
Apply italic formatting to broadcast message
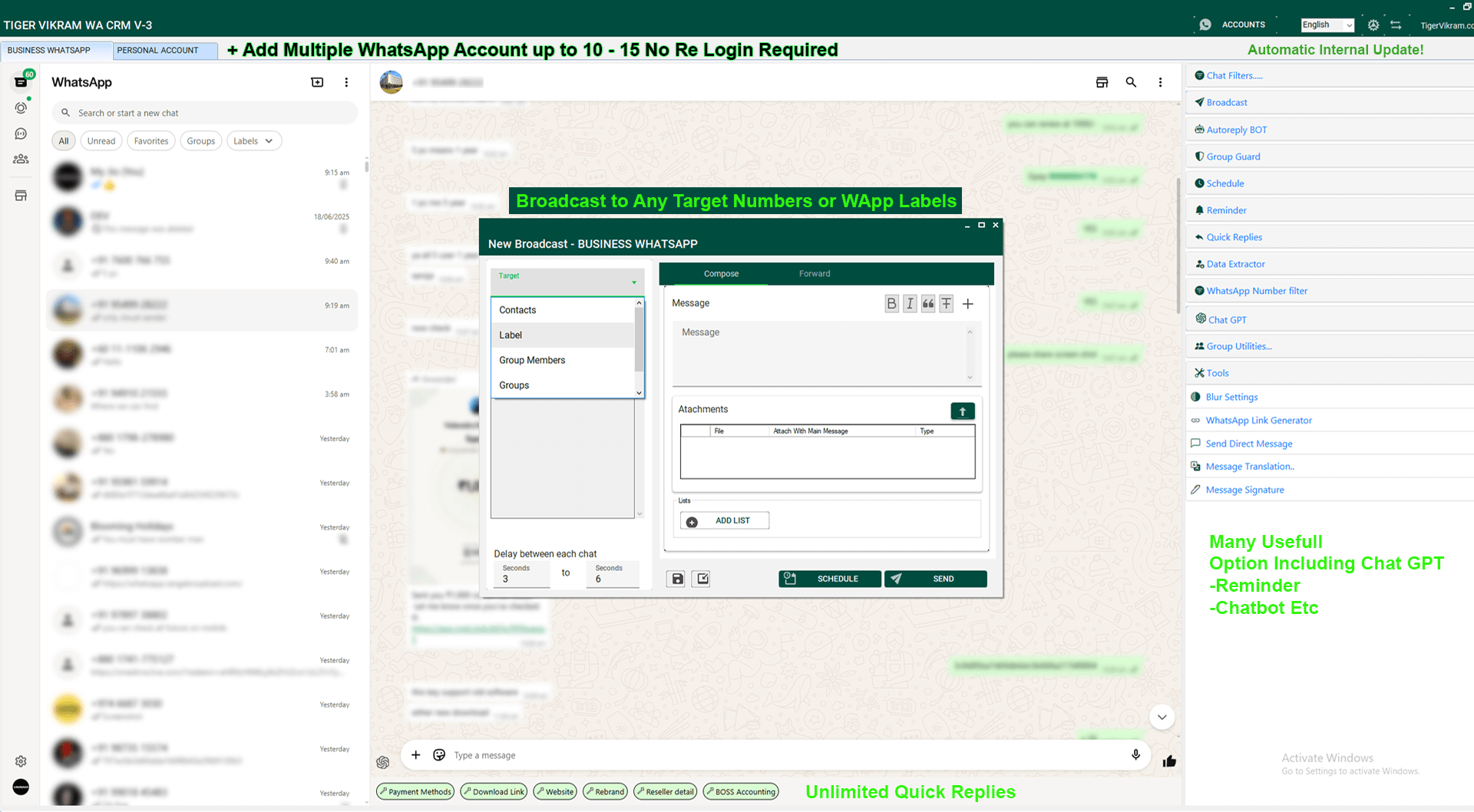pos(910,303)
